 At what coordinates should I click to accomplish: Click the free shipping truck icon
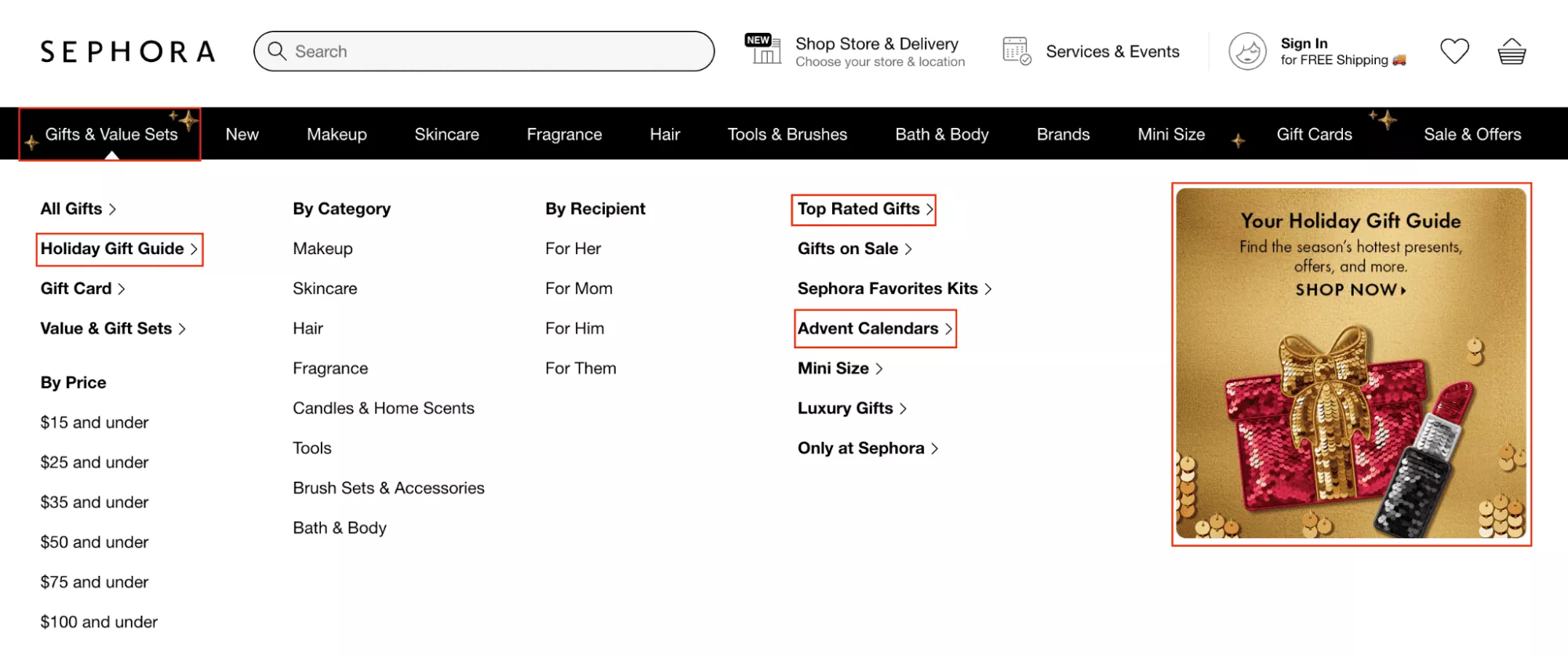[1399, 60]
